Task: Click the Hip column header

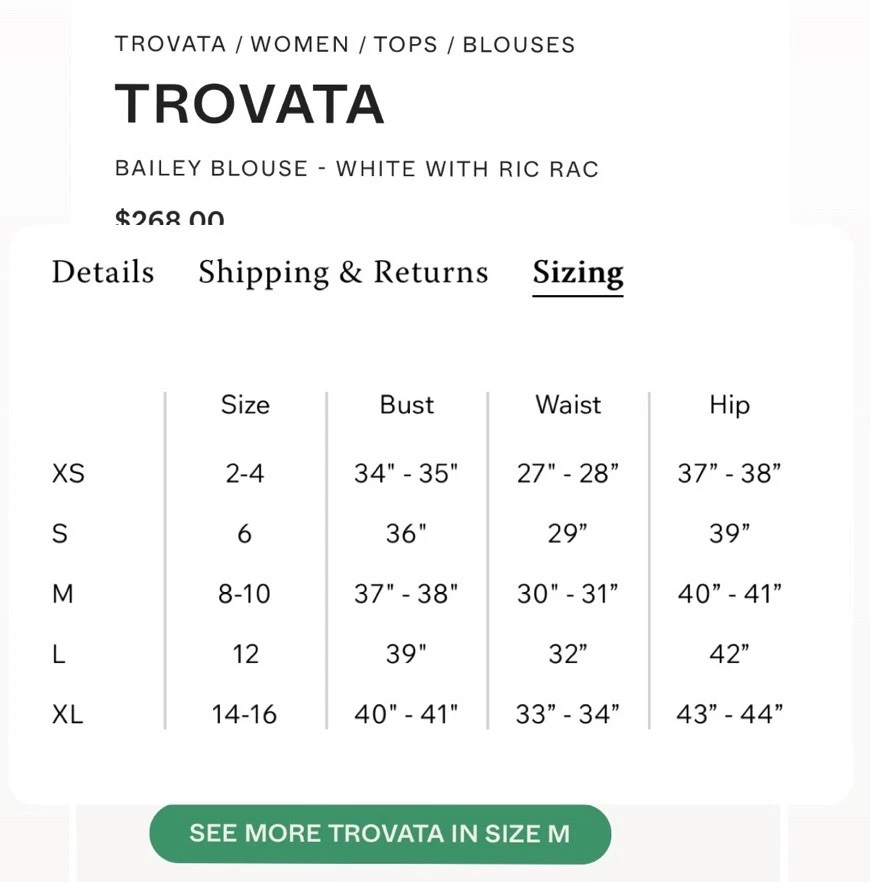Action: [729, 406]
